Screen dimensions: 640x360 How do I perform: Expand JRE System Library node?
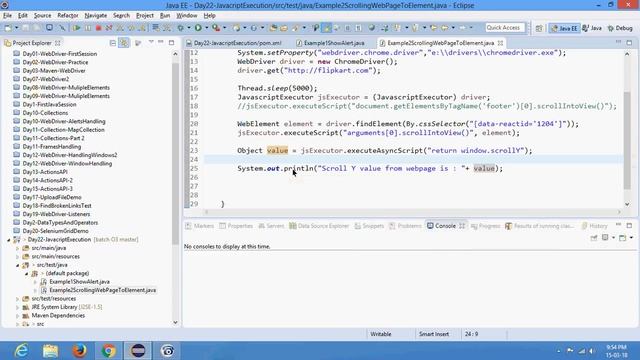pyautogui.click(x=18, y=307)
